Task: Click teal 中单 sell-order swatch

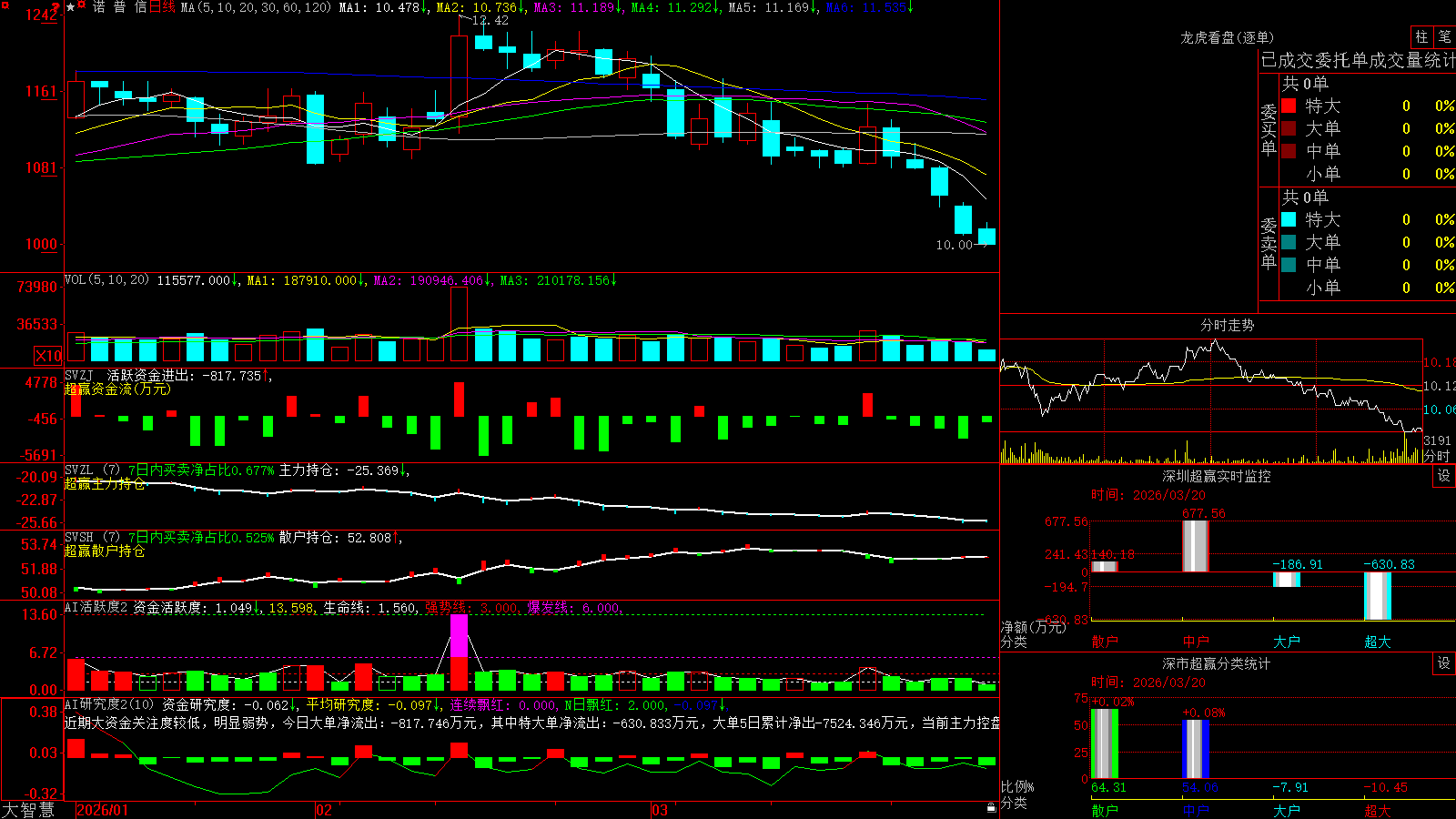Action: click(1289, 265)
